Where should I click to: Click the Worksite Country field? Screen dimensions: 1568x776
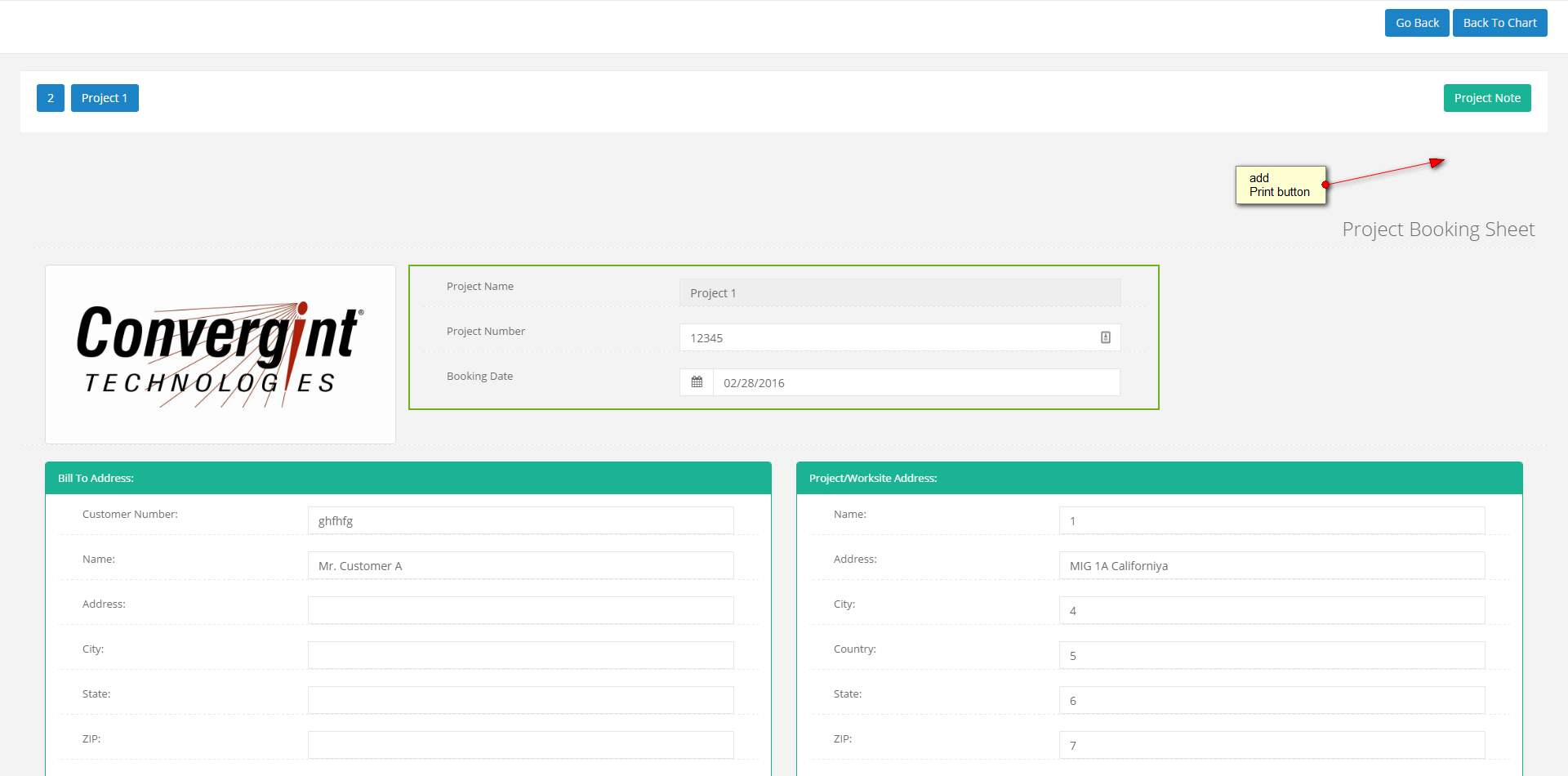coord(1272,656)
